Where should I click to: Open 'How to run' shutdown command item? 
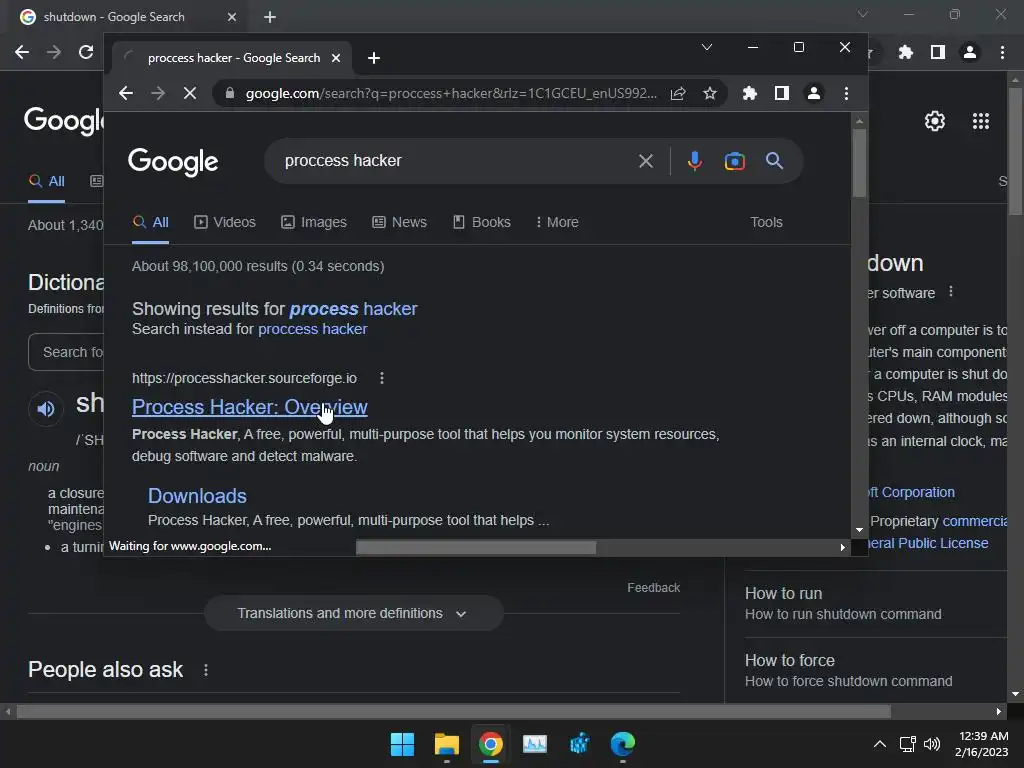coord(843,603)
